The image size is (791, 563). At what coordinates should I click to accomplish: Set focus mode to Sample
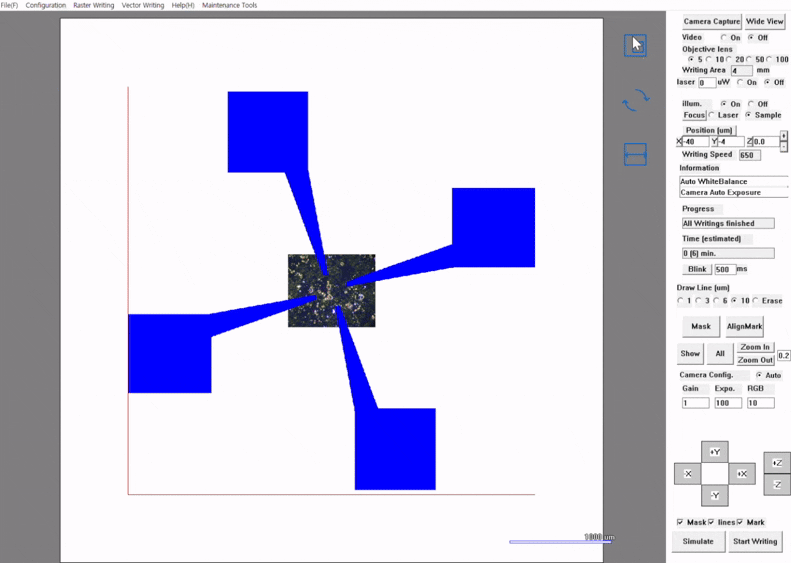pos(748,115)
